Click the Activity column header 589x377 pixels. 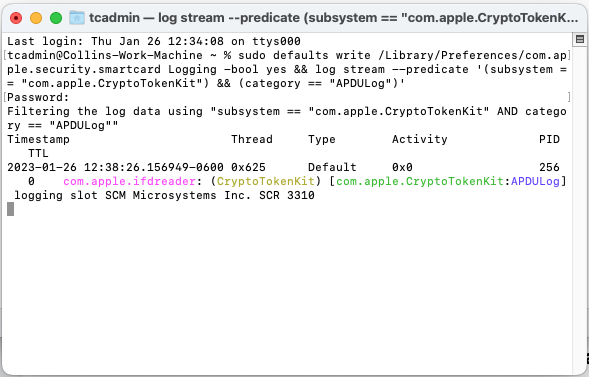[x=420, y=139]
